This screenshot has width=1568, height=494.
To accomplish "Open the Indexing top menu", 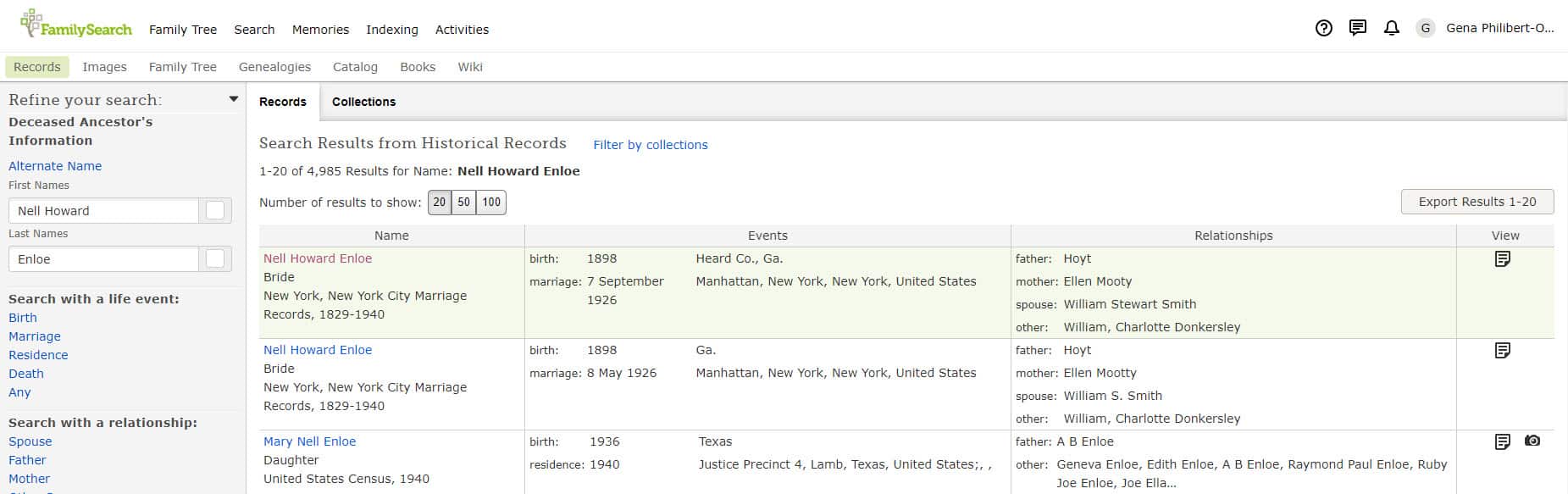I will point(392,29).
